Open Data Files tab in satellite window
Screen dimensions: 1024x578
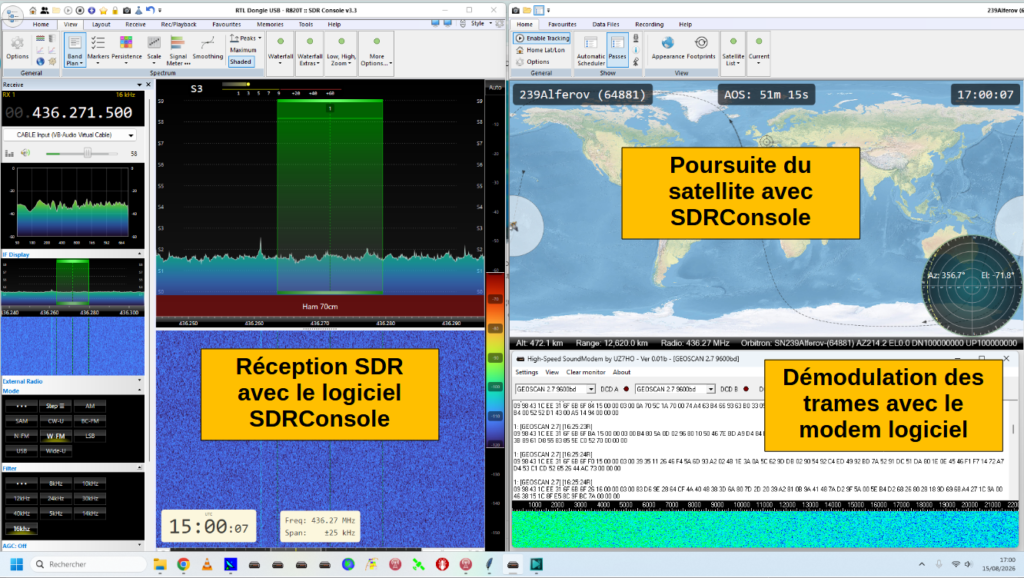coord(605,24)
